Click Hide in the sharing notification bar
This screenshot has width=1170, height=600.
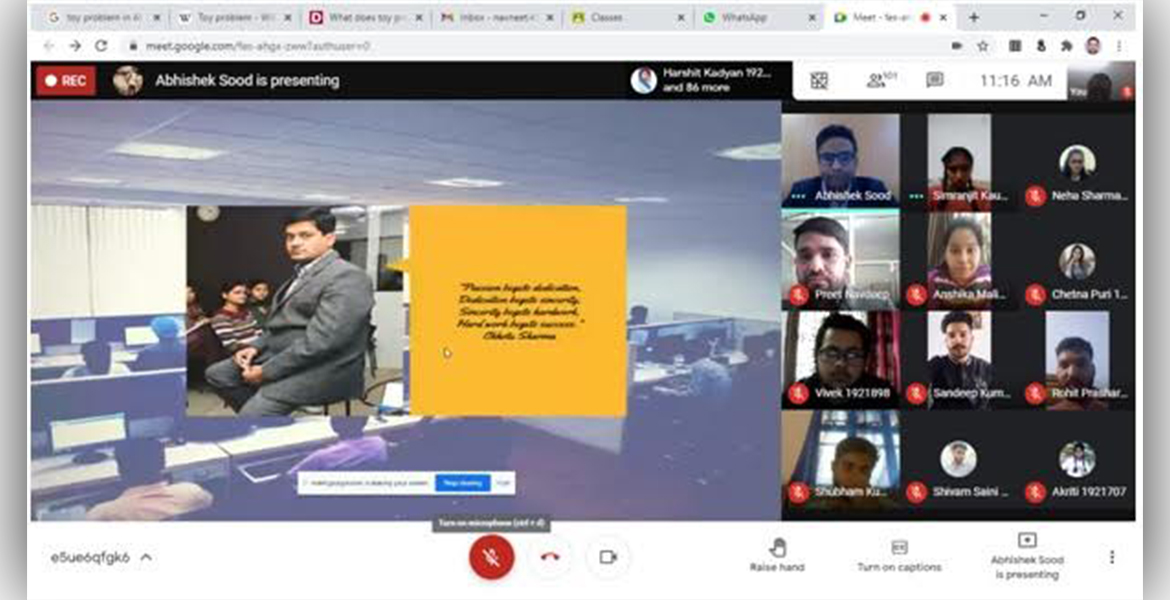coord(504,484)
